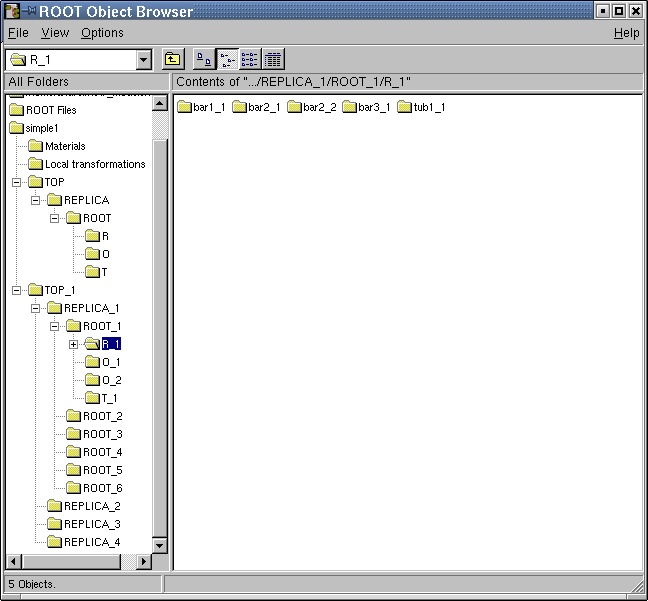Collapse the TOP_1 tree node

pyautogui.click(x=16, y=290)
